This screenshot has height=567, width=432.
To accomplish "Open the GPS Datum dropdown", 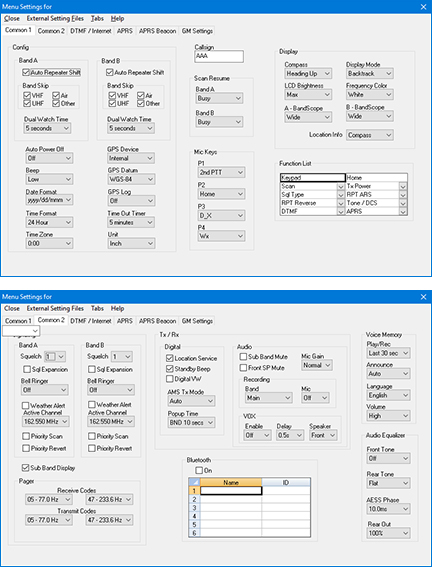I will click(131, 179).
